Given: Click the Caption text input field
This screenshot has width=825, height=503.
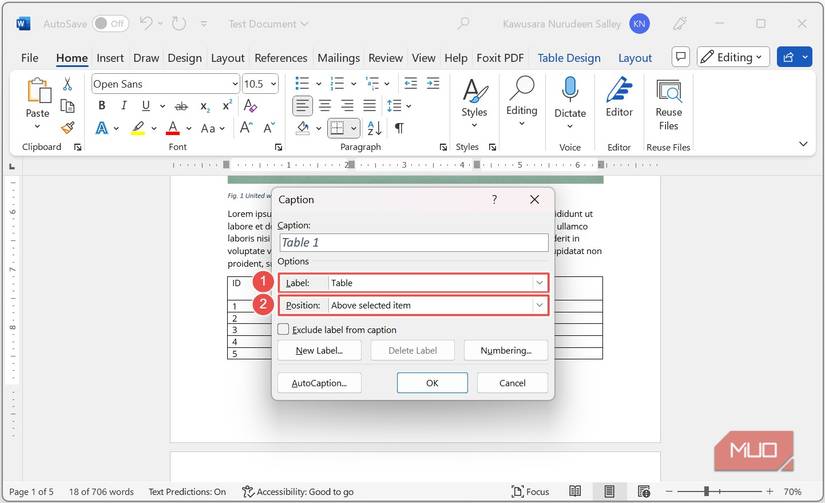Looking at the screenshot, I should (413, 242).
